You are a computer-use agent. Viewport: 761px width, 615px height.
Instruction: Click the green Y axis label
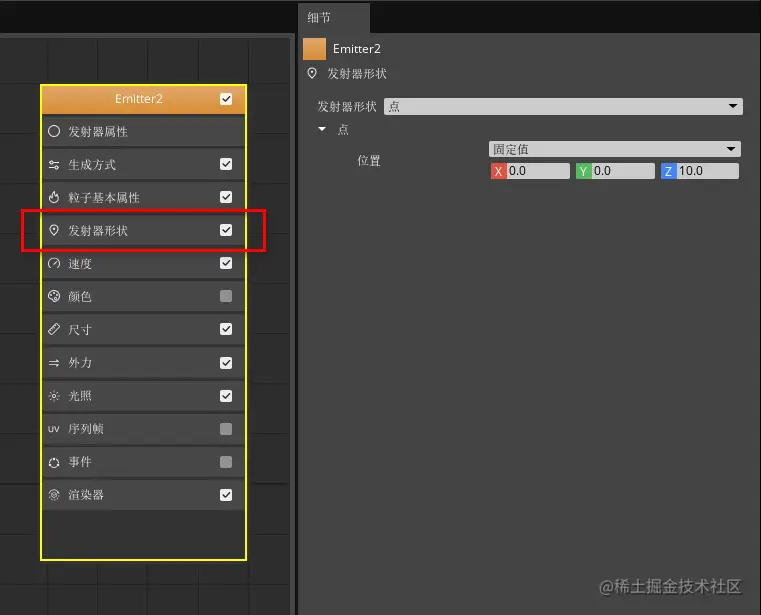point(584,171)
